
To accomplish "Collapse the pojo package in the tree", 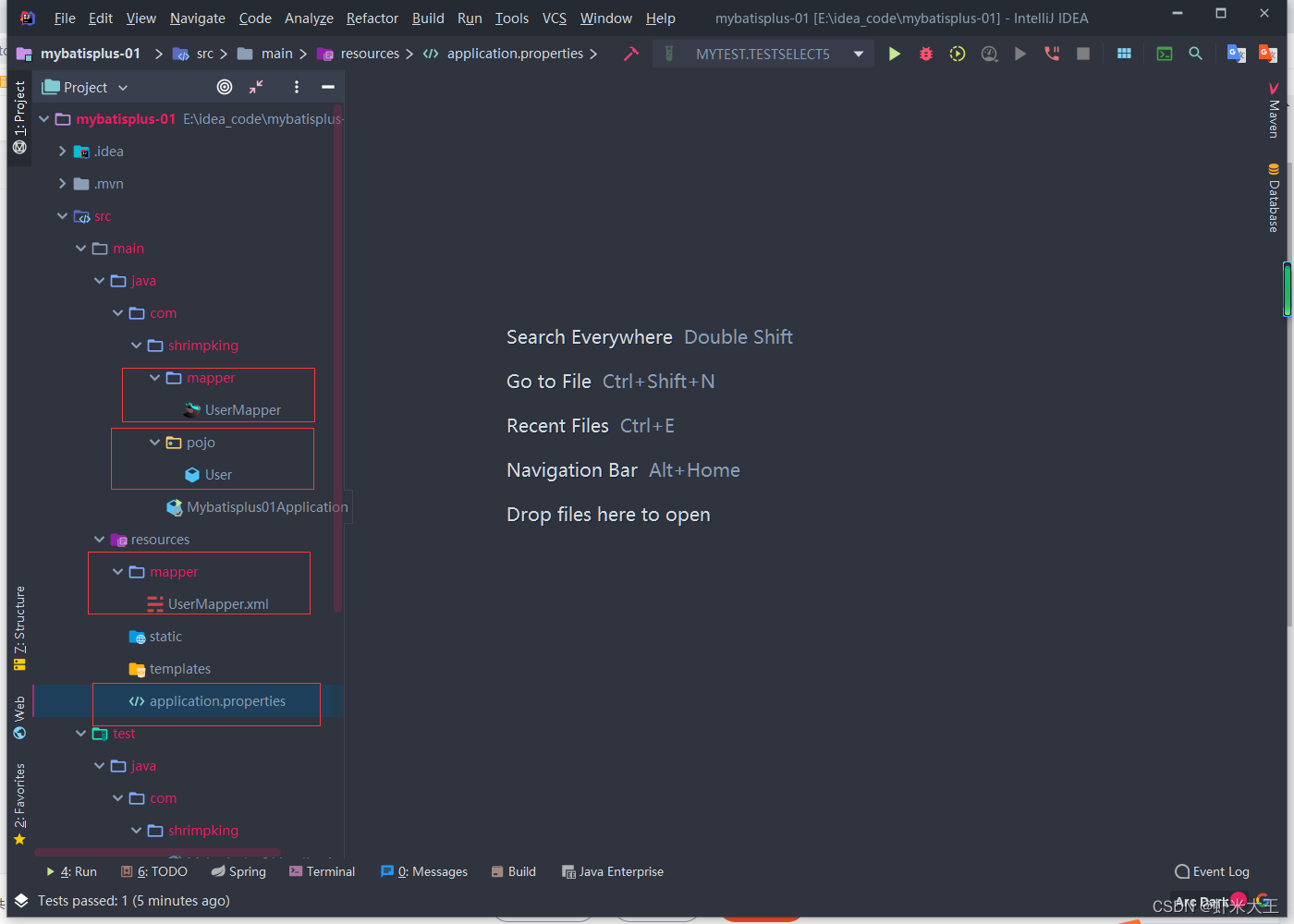I will (153, 442).
